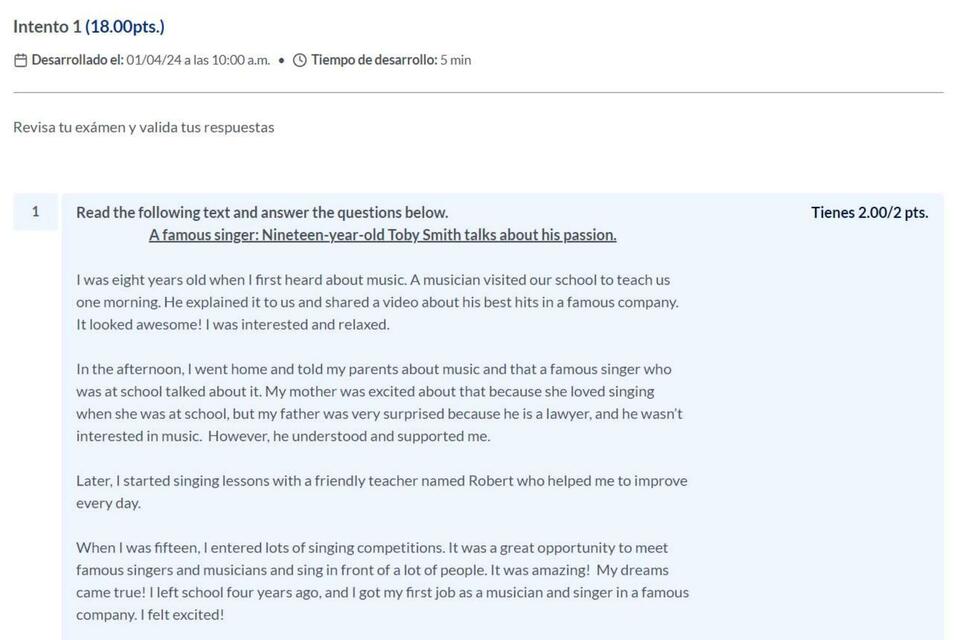The height and width of the screenshot is (640, 964).
Task: Click the paragraph starting I was eight years old
Action: [377, 302]
